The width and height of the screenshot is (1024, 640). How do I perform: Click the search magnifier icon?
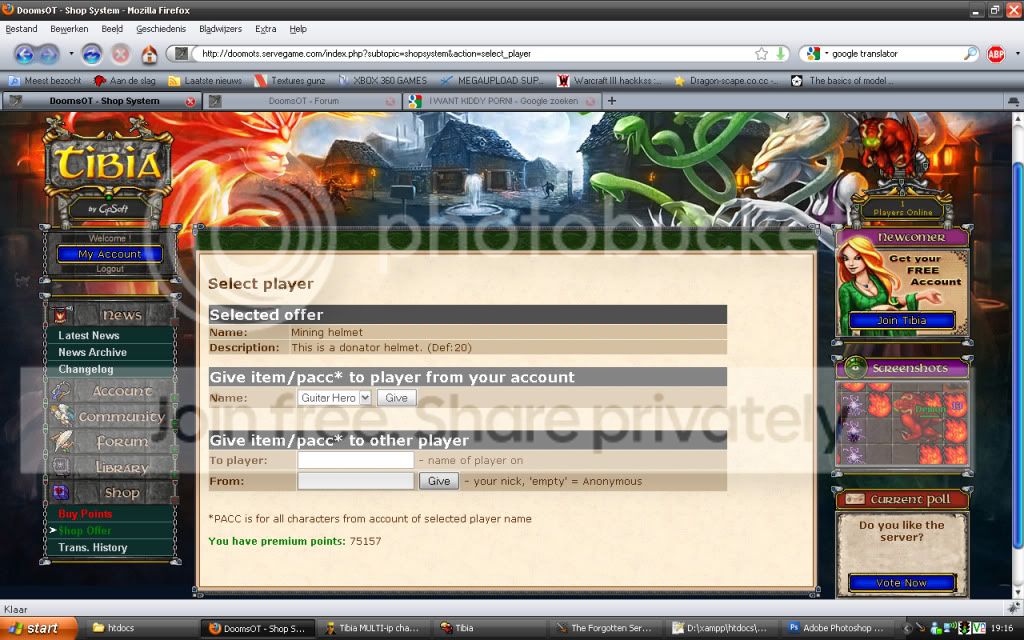(970, 54)
